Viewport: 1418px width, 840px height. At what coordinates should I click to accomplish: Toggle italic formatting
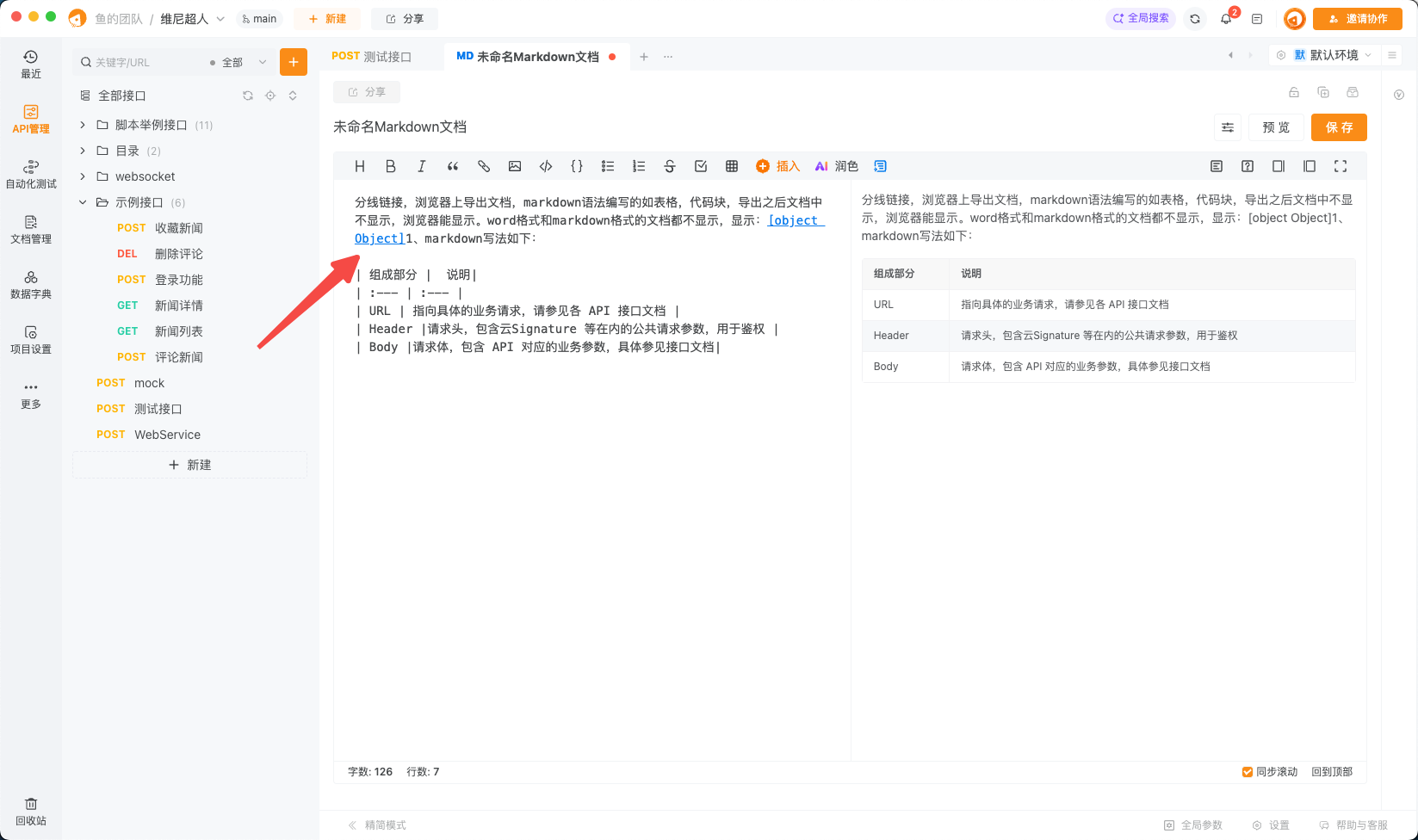421,165
